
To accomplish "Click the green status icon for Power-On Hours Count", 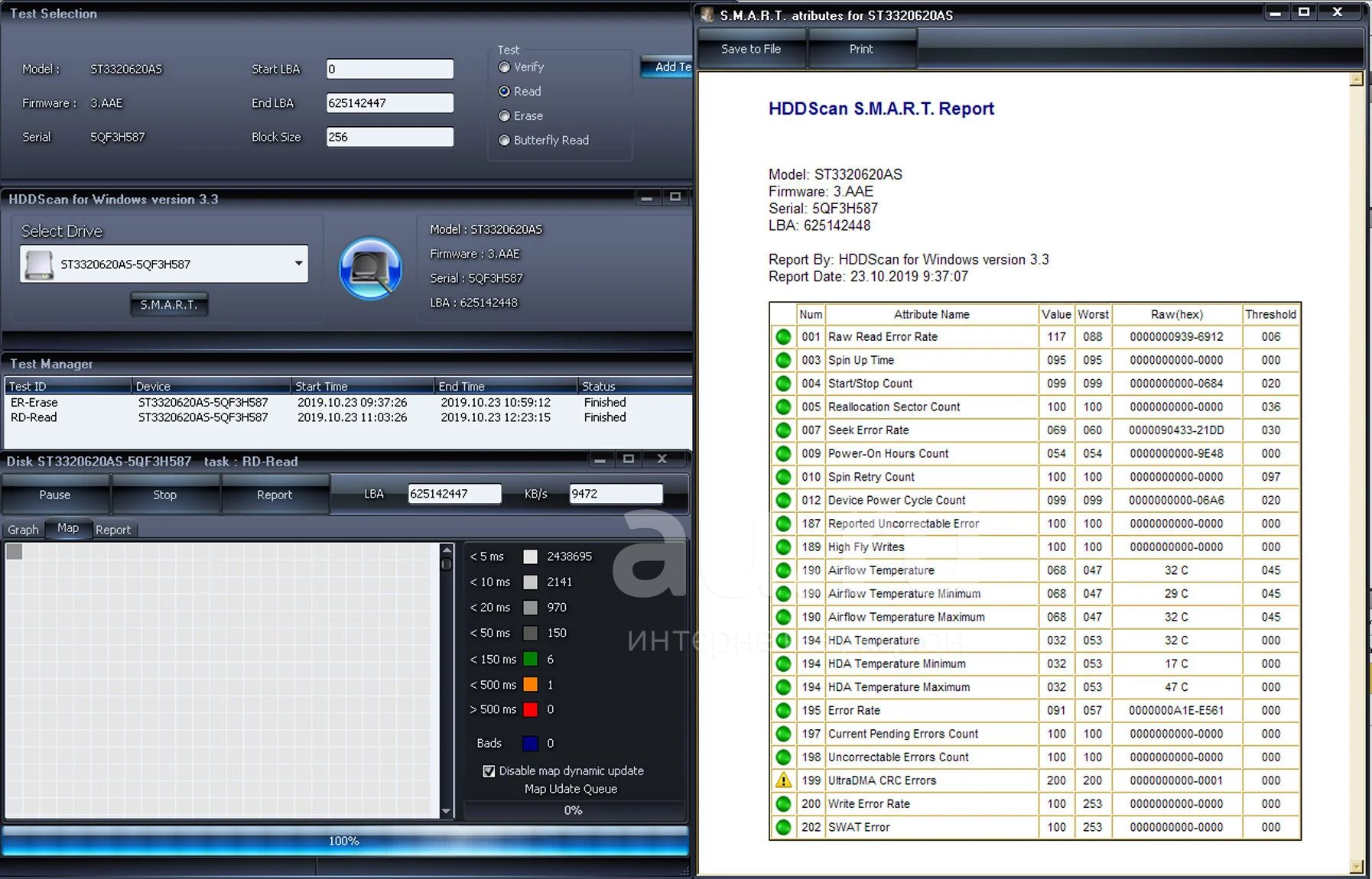I will click(x=783, y=454).
